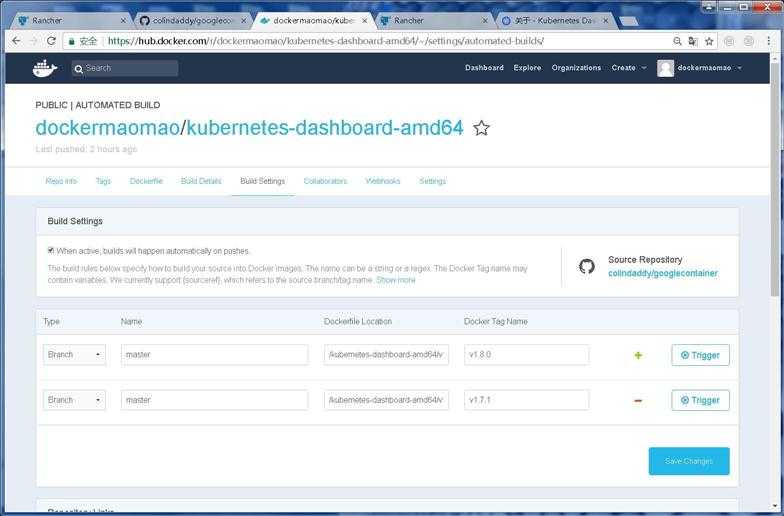Click the Docker Tag Name field containing v1.7.1
784x516 pixels.
tap(526, 400)
